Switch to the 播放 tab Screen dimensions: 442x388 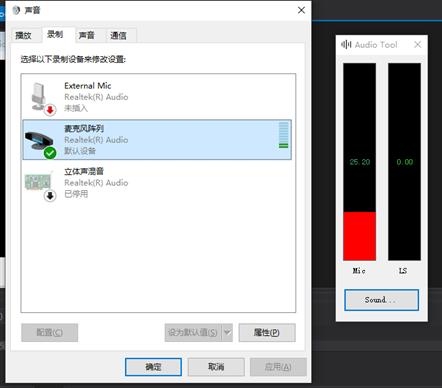(x=23, y=35)
